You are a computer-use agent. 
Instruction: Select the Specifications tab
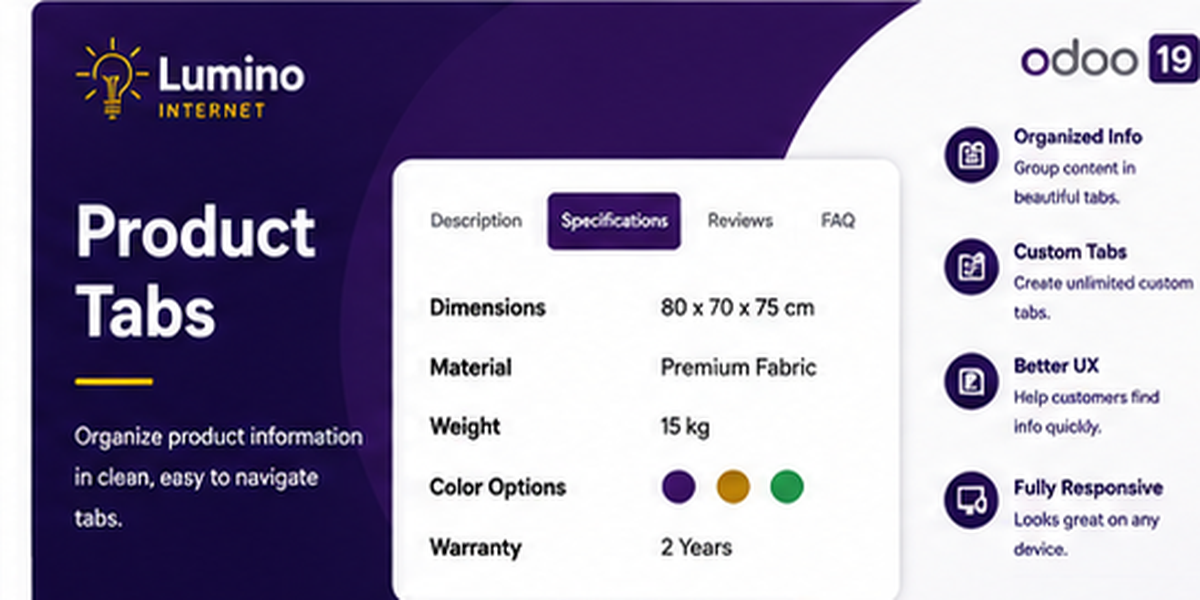click(614, 221)
